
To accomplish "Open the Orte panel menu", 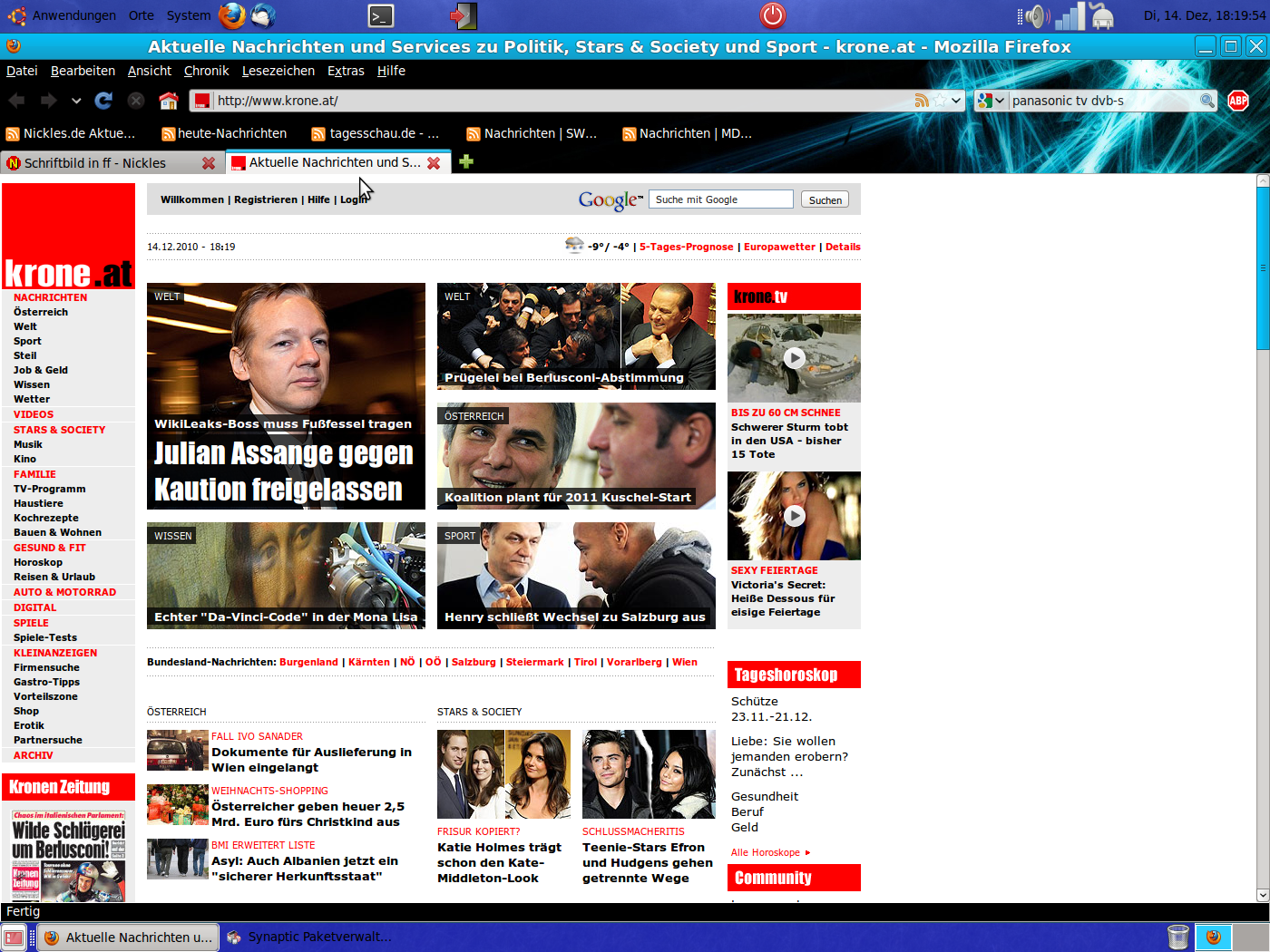I will click(142, 15).
